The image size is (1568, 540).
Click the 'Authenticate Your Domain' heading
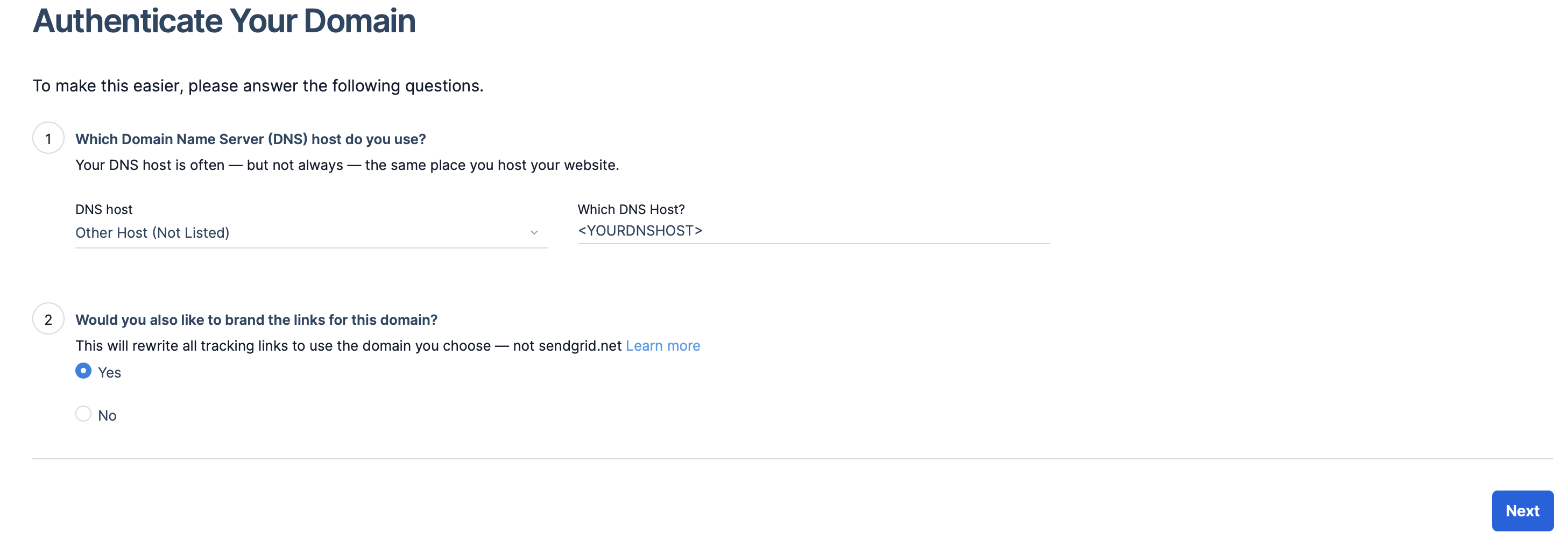(x=224, y=22)
